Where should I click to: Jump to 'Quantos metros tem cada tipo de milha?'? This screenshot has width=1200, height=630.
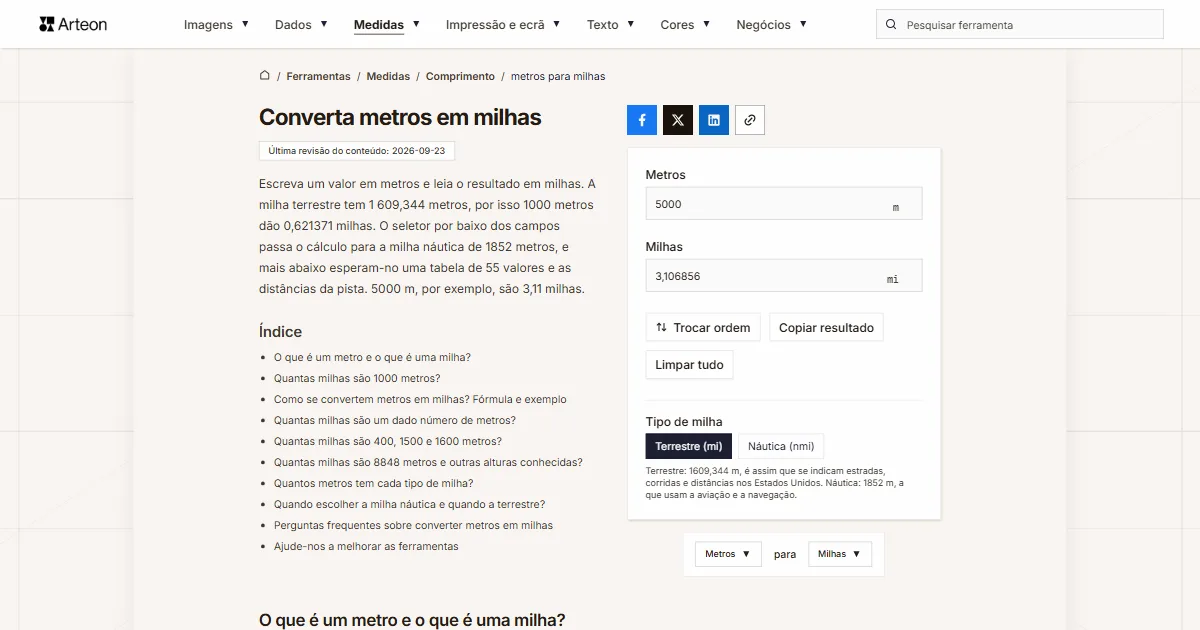tap(374, 483)
